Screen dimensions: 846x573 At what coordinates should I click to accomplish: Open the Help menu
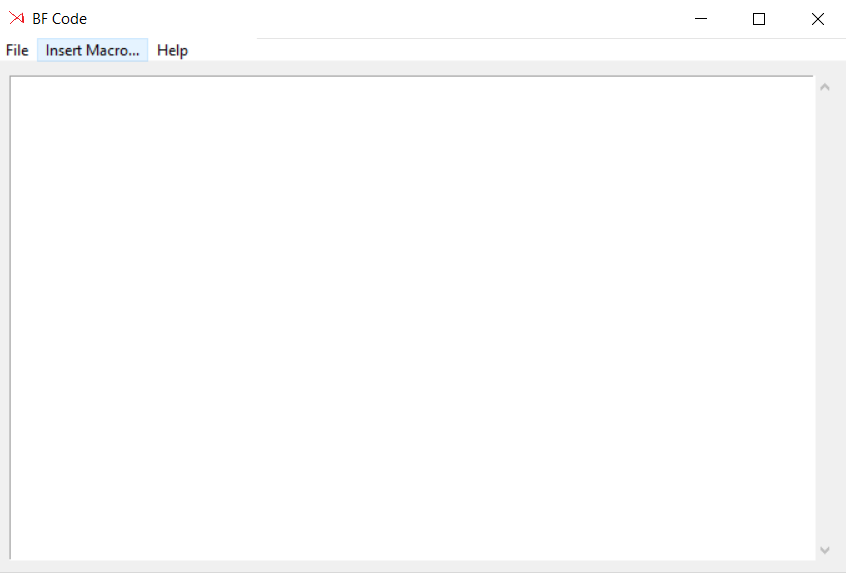pyautogui.click(x=172, y=50)
